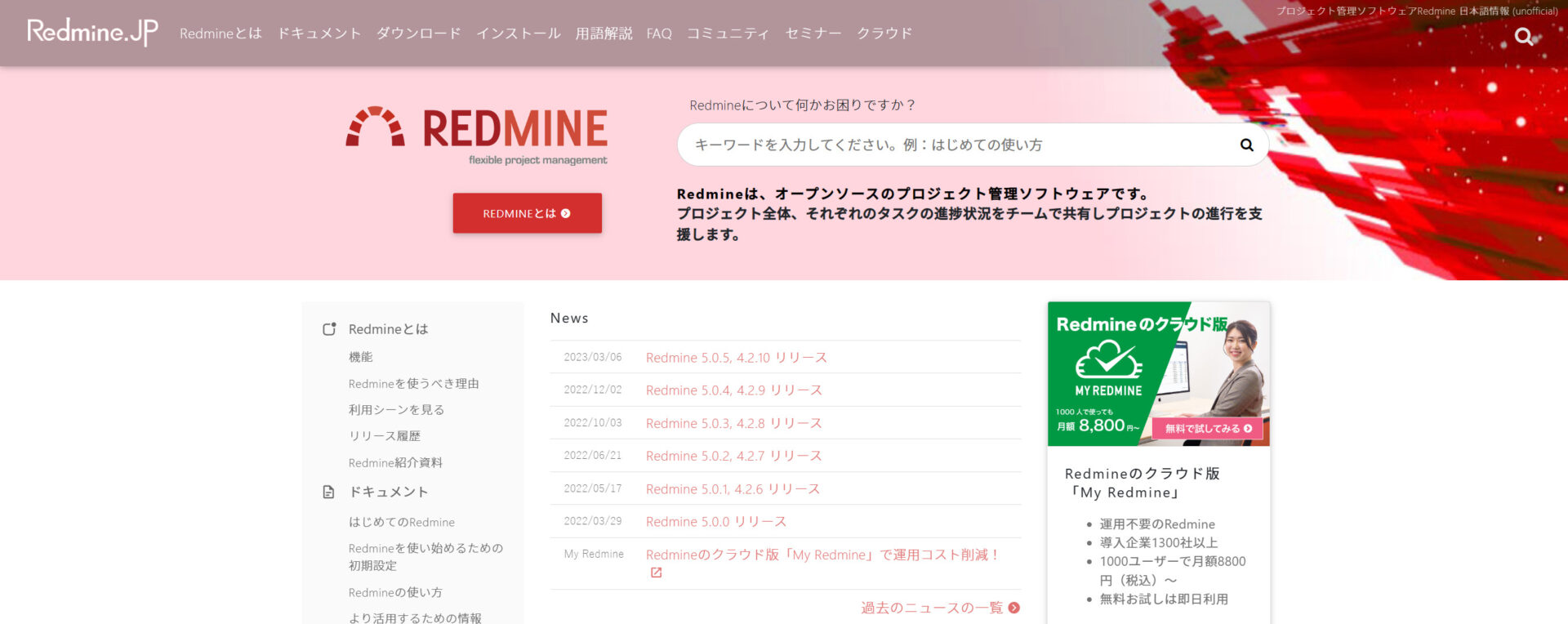Click the Redmineとは sidebar section icon

tap(329, 329)
